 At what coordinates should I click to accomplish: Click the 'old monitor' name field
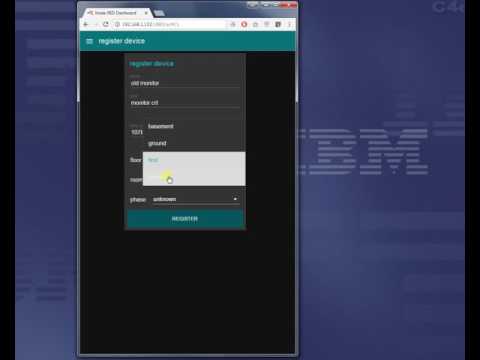[x=185, y=83]
